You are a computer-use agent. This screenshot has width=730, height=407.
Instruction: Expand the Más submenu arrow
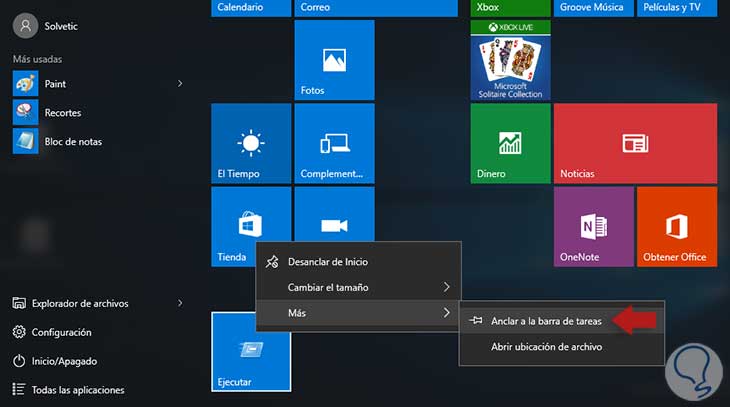[x=446, y=313]
